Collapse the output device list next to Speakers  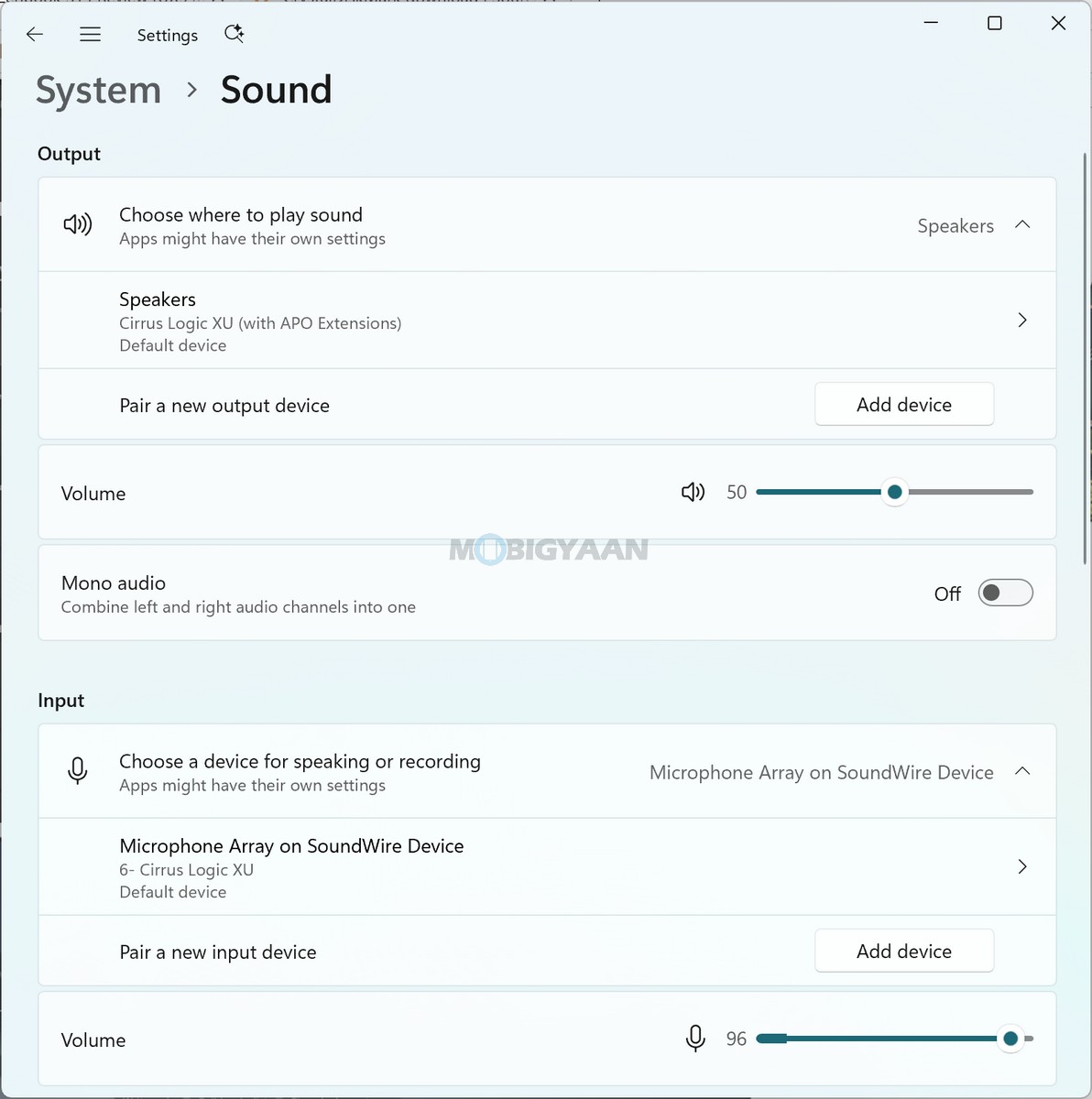[1022, 225]
